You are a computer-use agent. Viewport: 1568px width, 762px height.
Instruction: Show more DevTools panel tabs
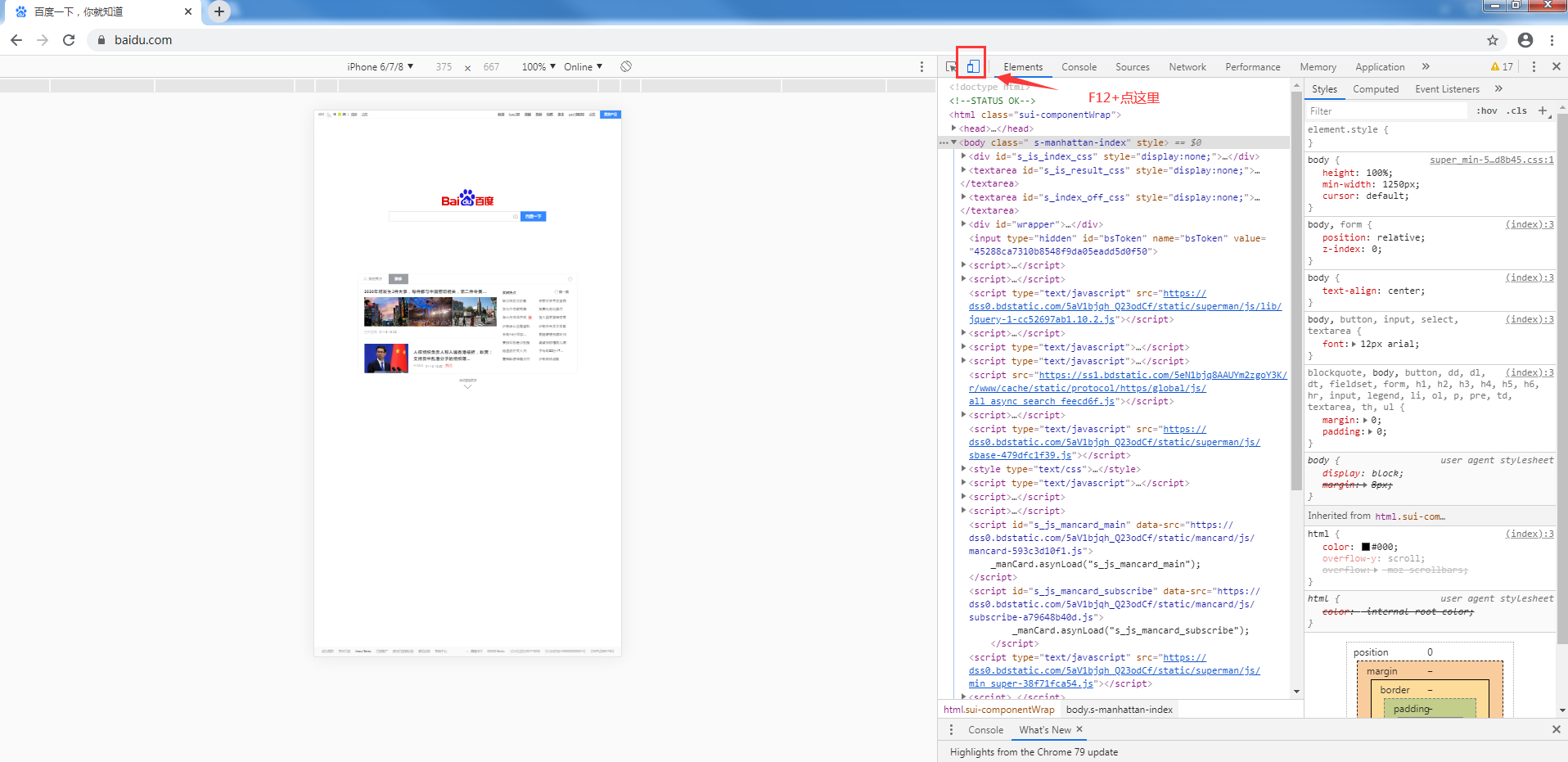(1426, 66)
